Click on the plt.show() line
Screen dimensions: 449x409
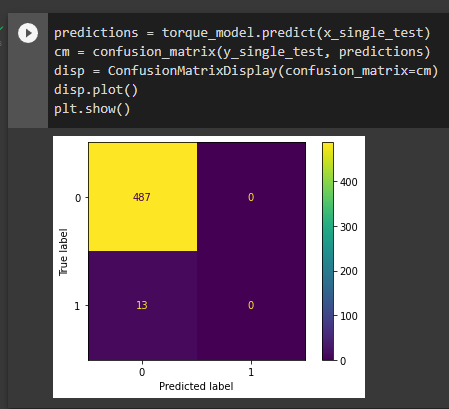click(x=92, y=109)
